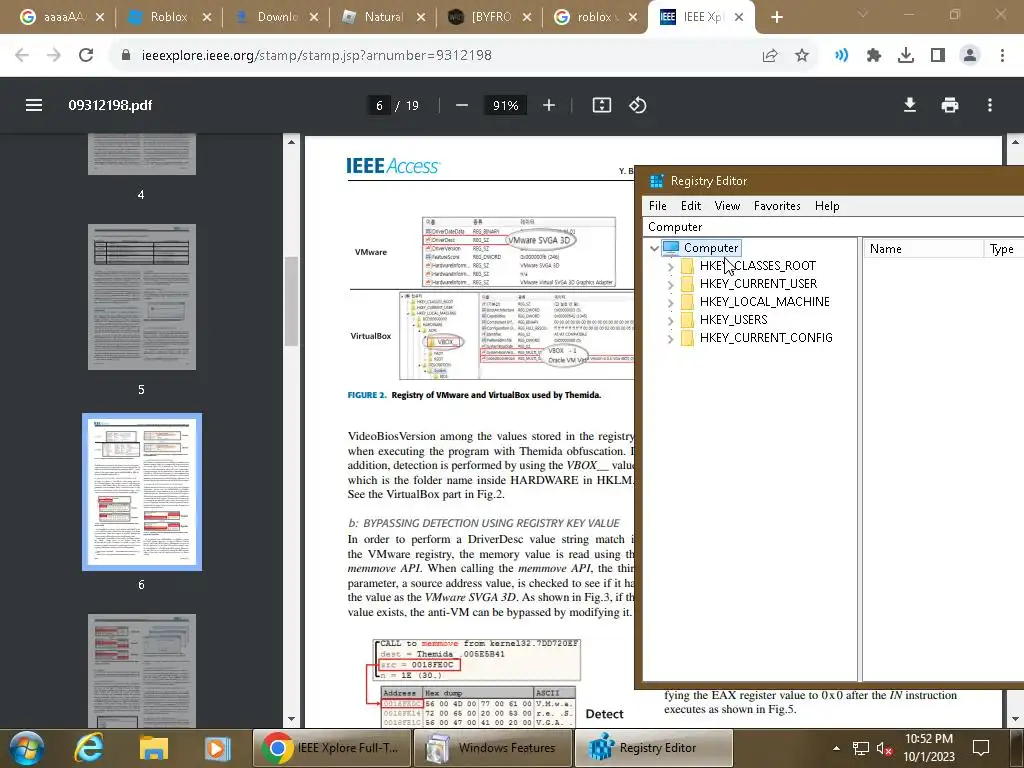The height and width of the screenshot is (768, 1024).
Task: Reload the IEEE Xplore page
Action: pyautogui.click(x=86, y=56)
